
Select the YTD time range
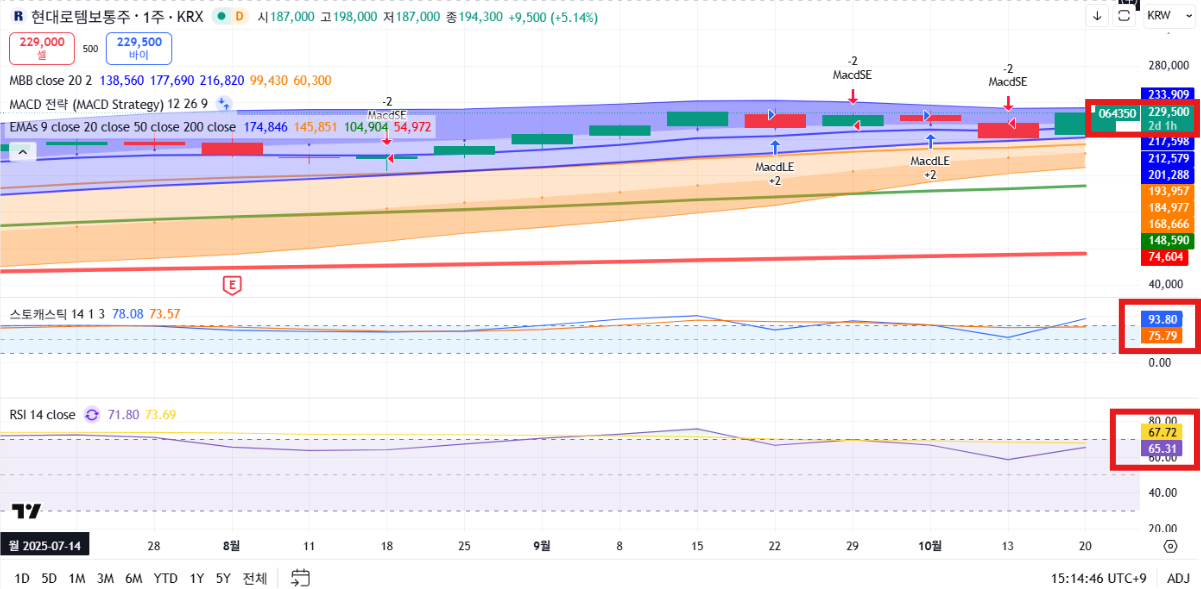tap(165, 577)
